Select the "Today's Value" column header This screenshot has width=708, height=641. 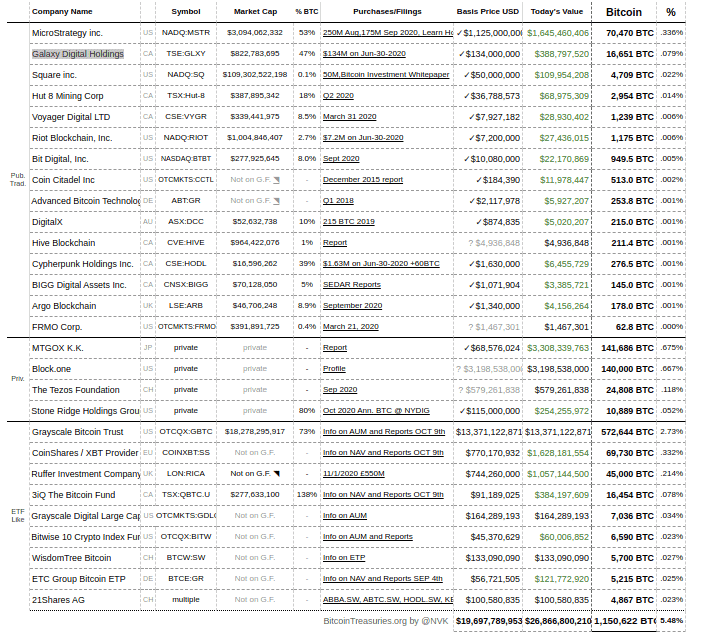[x=557, y=12]
